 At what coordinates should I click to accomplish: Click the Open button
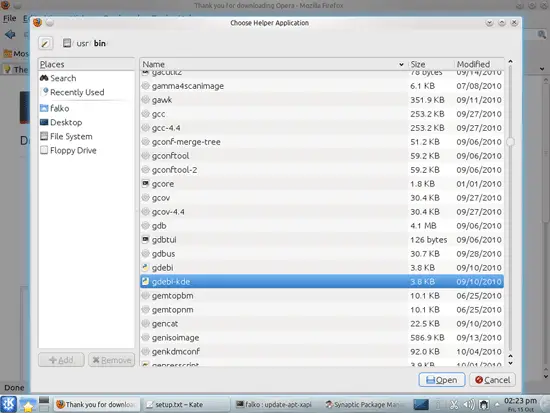click(442, 380)
